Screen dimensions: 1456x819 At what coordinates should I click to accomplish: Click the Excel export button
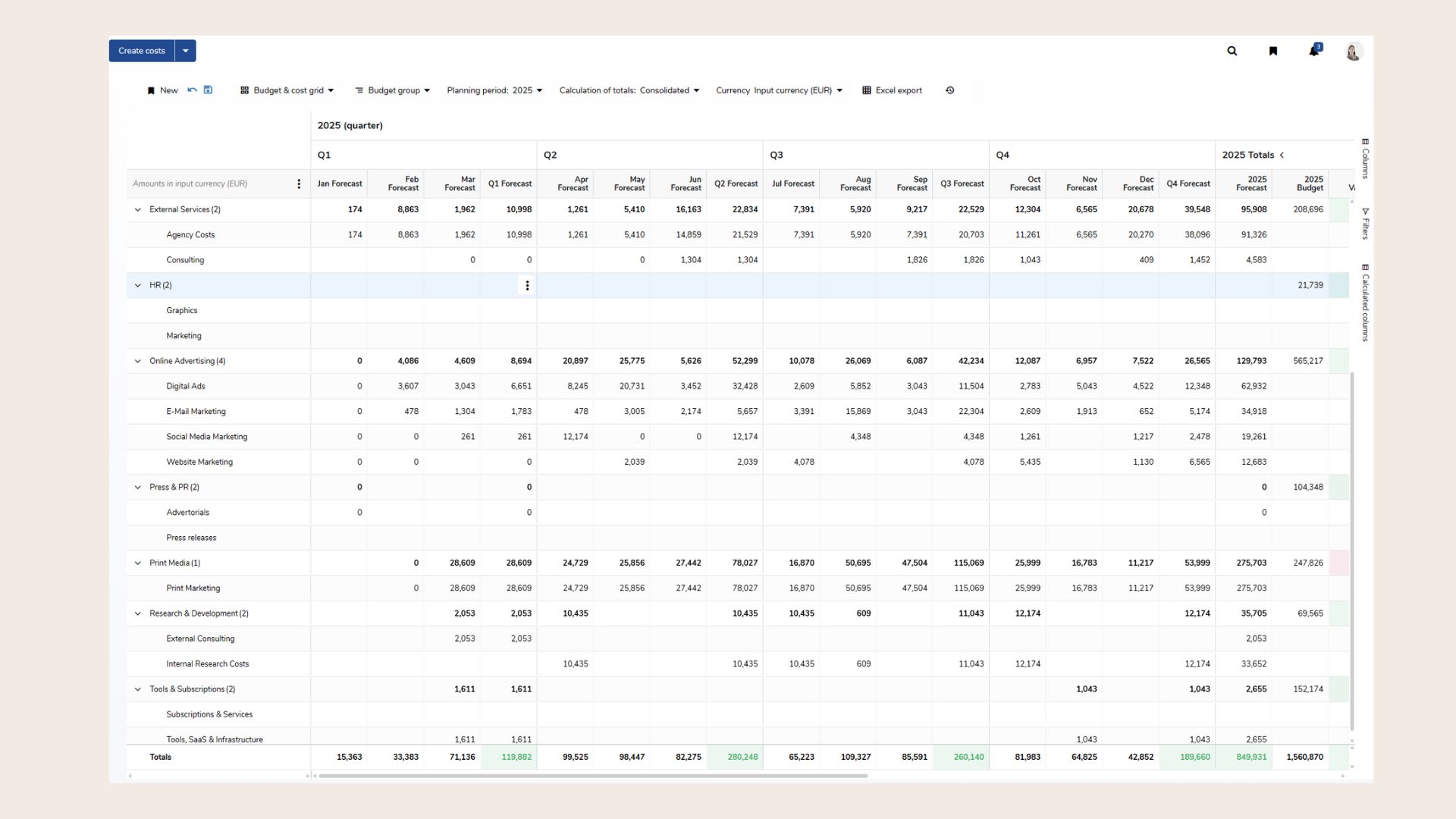pos(892,90)
